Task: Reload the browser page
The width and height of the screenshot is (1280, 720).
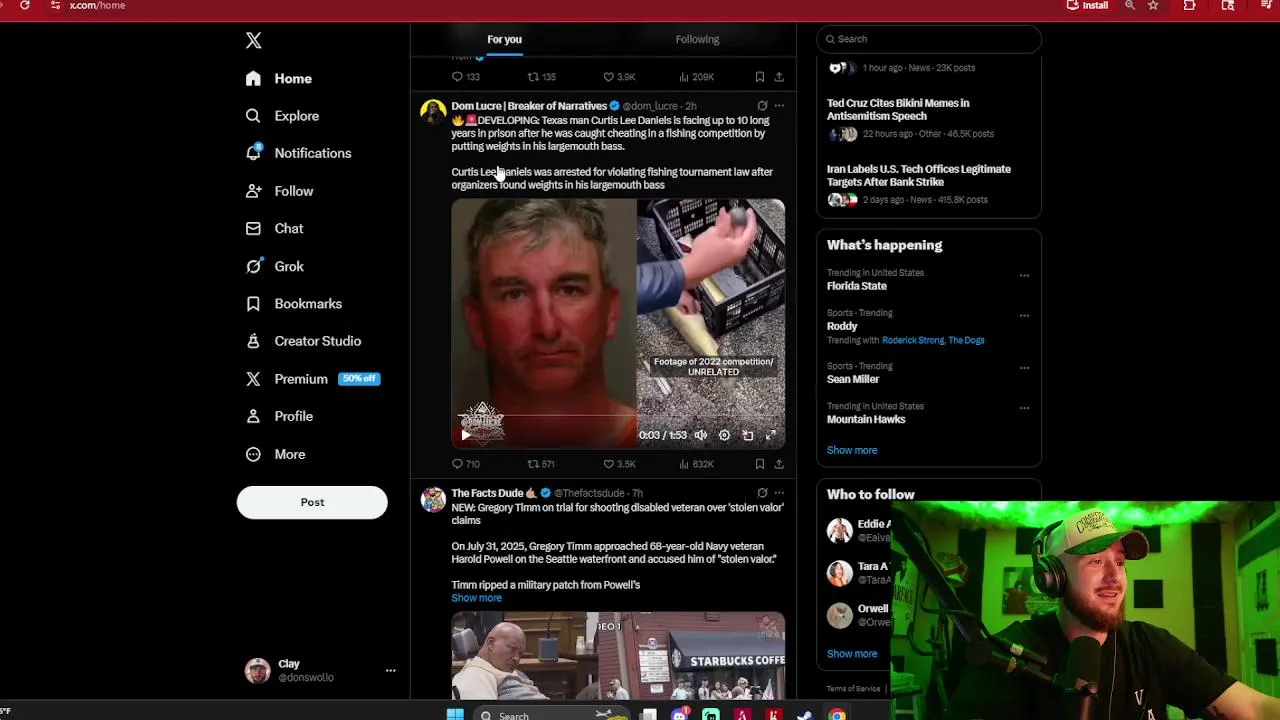Action: click(x=24, y=5)
